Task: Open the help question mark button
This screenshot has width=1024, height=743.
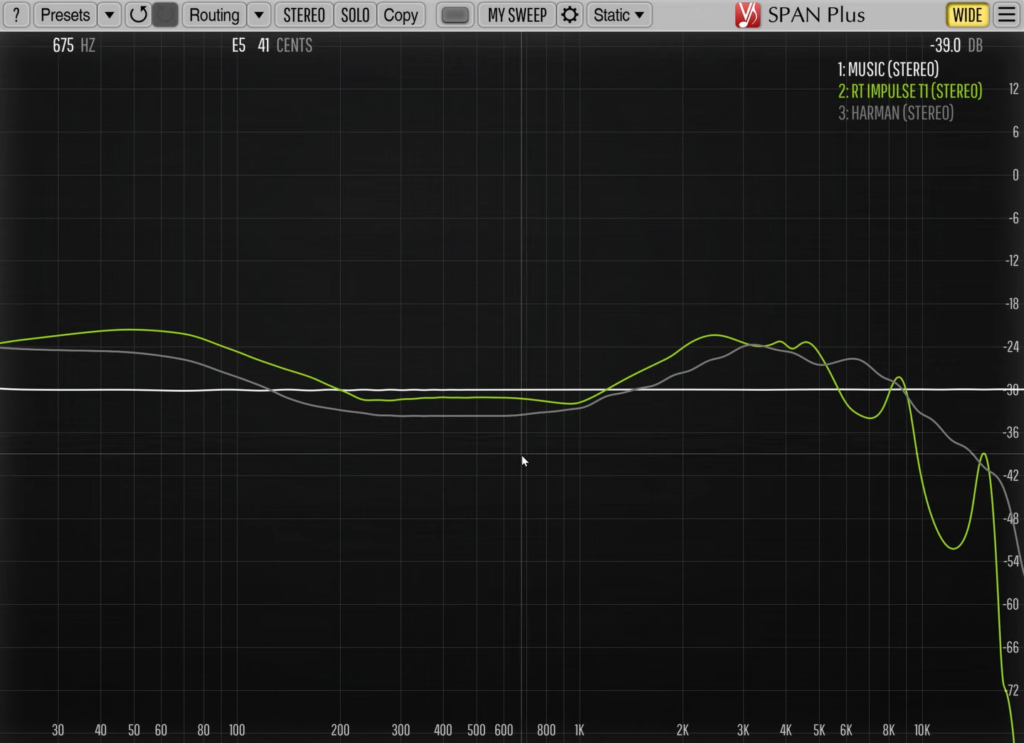Action: point(16,14)
